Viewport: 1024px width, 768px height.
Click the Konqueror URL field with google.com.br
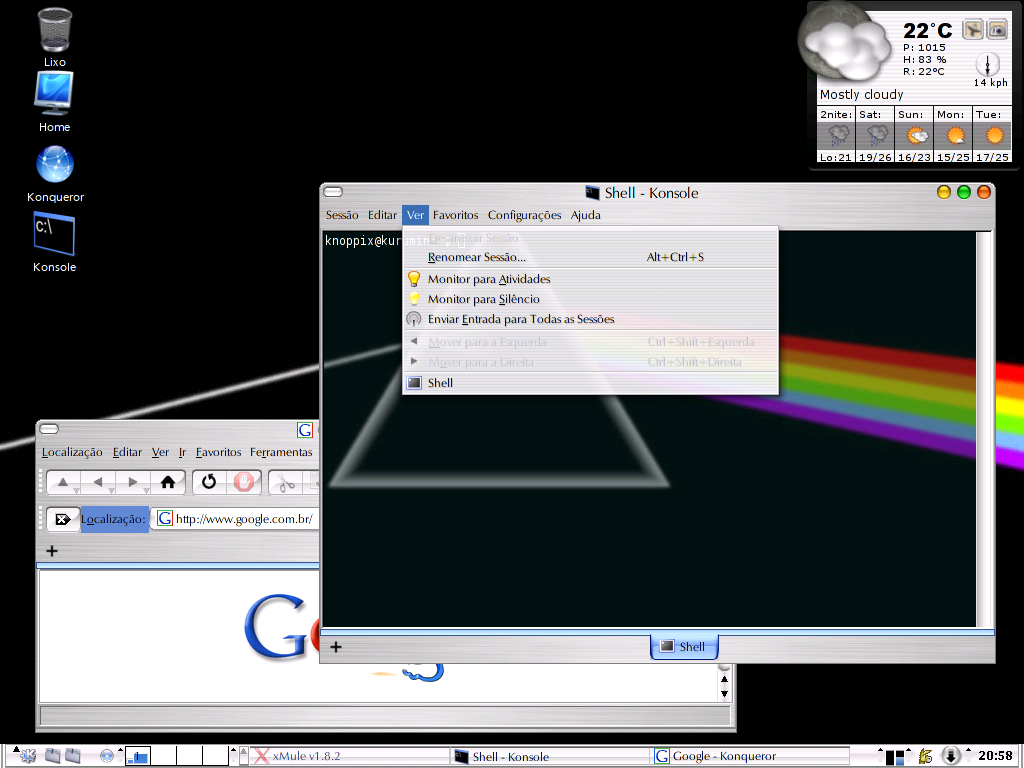coord(236,519)
